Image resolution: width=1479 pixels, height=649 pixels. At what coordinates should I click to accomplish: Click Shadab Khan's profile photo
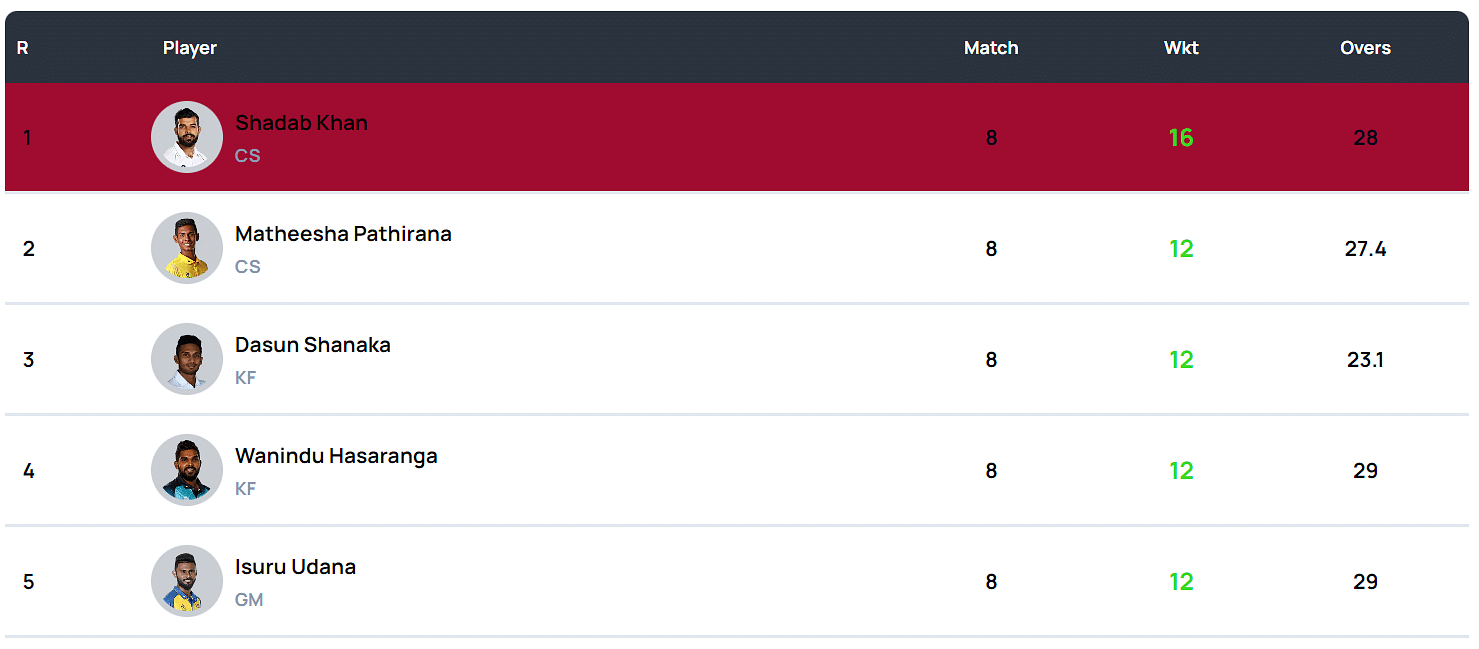click(187, 137)
